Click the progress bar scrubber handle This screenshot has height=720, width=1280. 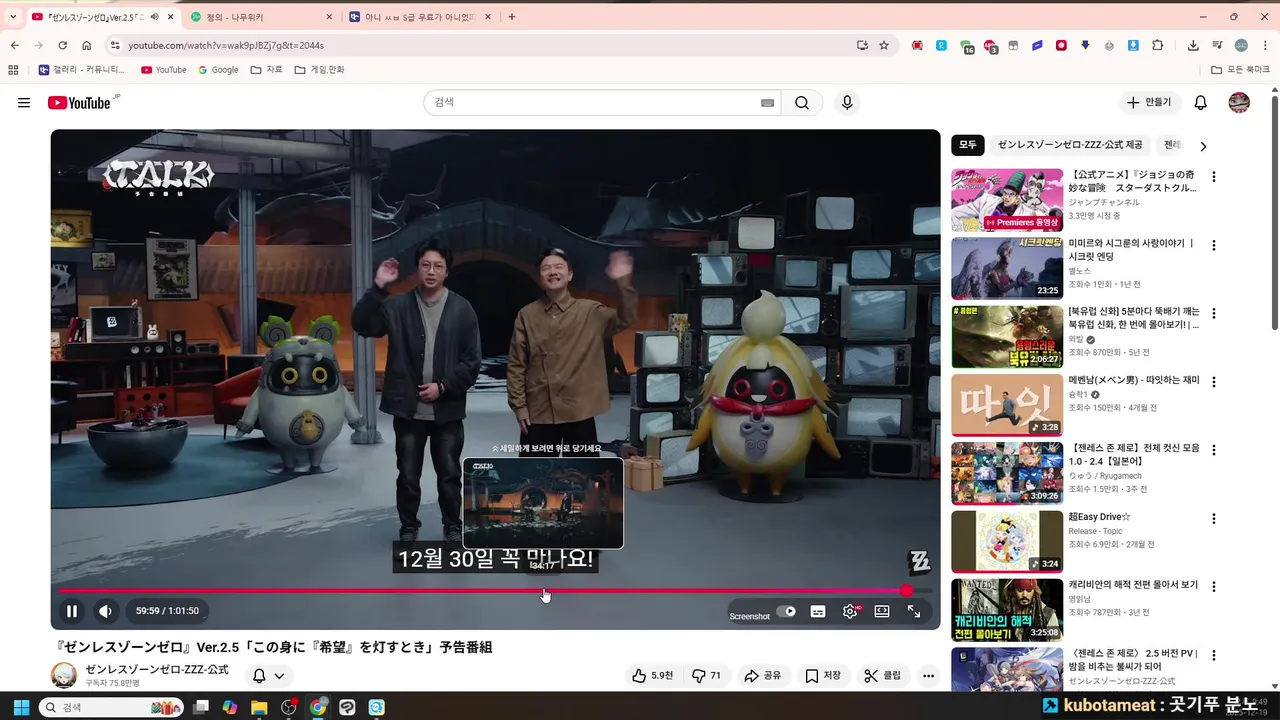[x=906, y=591]
